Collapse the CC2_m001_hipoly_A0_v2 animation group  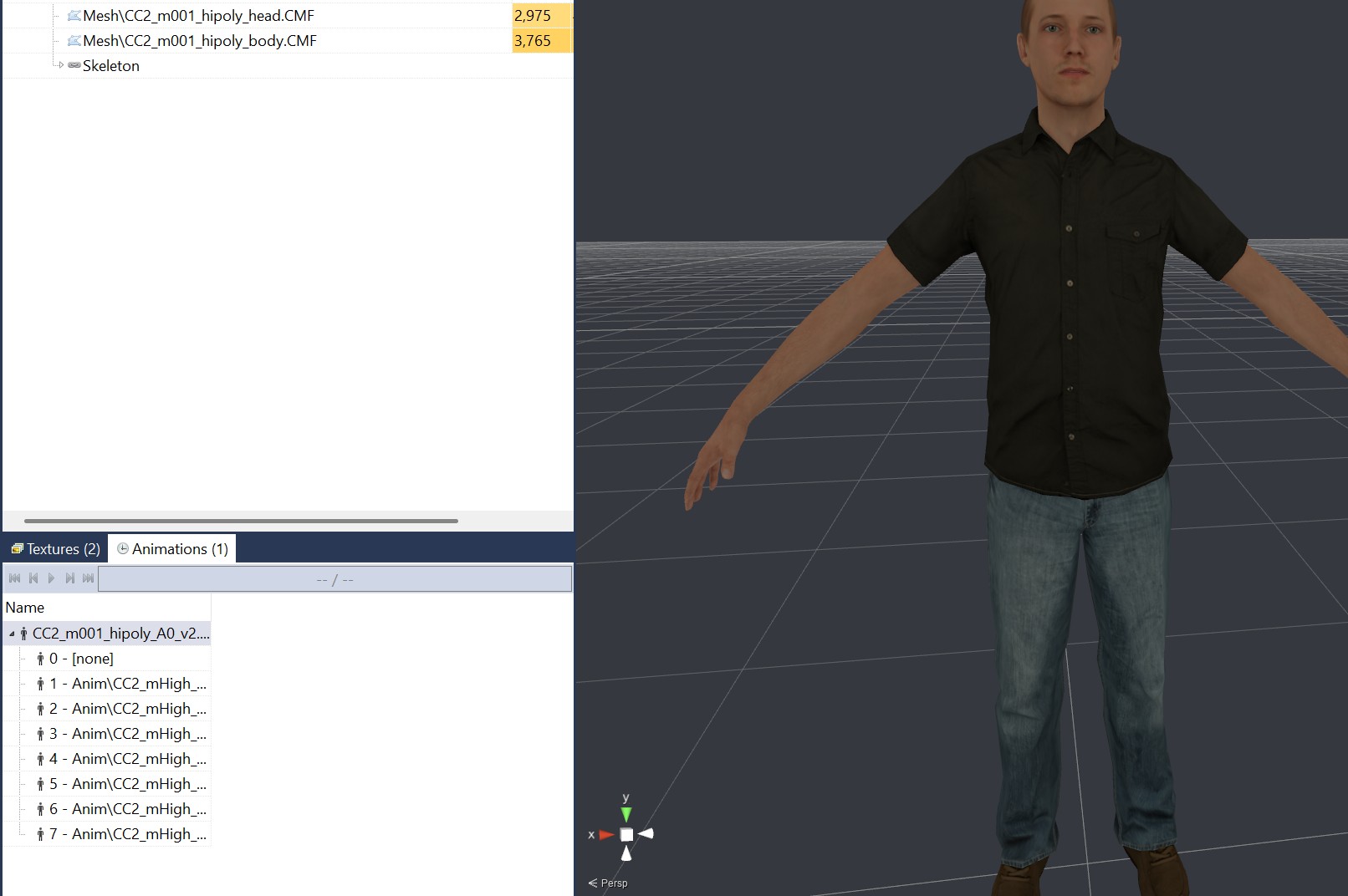tap(12, 634)
